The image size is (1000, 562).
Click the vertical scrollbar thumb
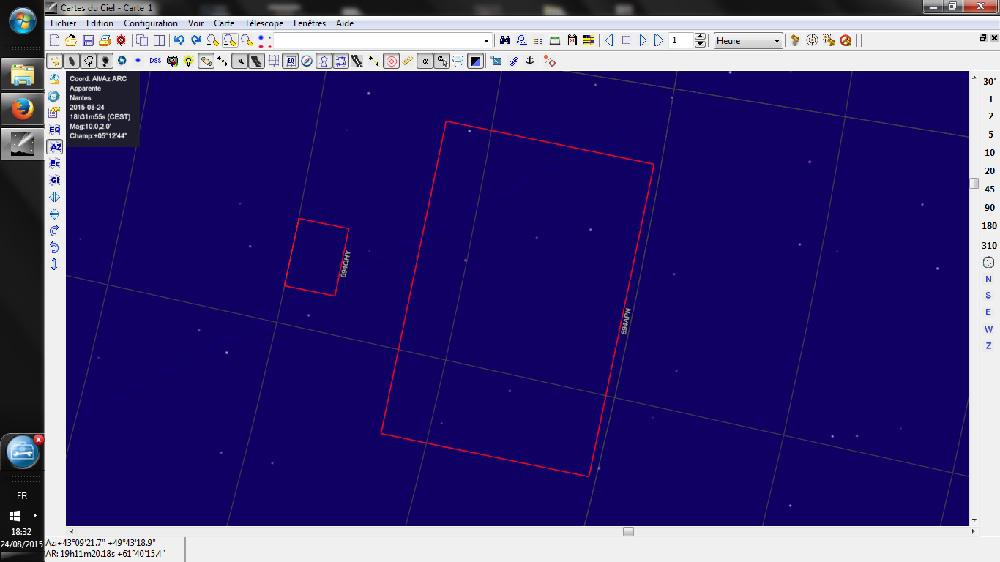click(974, 184)
